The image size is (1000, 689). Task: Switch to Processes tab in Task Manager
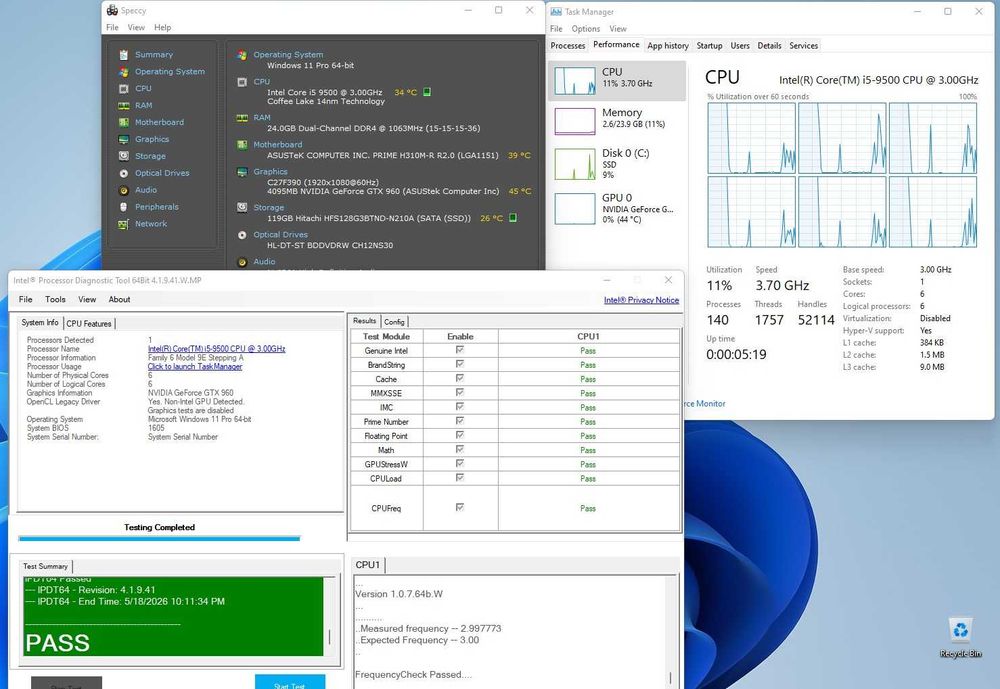568,45
